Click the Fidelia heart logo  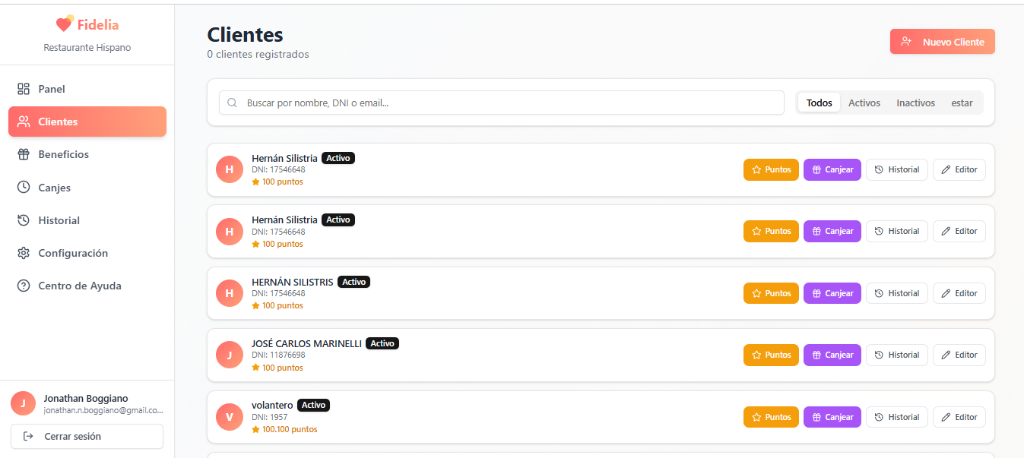(65, 24)
